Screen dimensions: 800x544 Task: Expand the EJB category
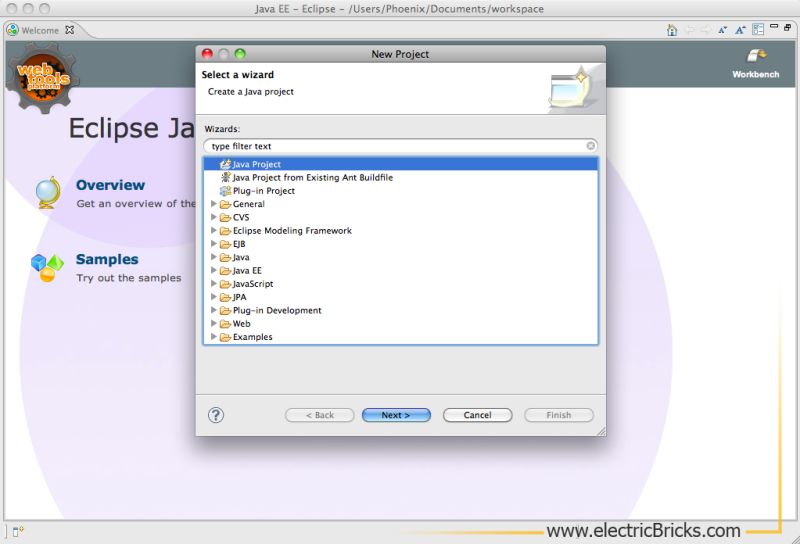[x=214, y=243]
